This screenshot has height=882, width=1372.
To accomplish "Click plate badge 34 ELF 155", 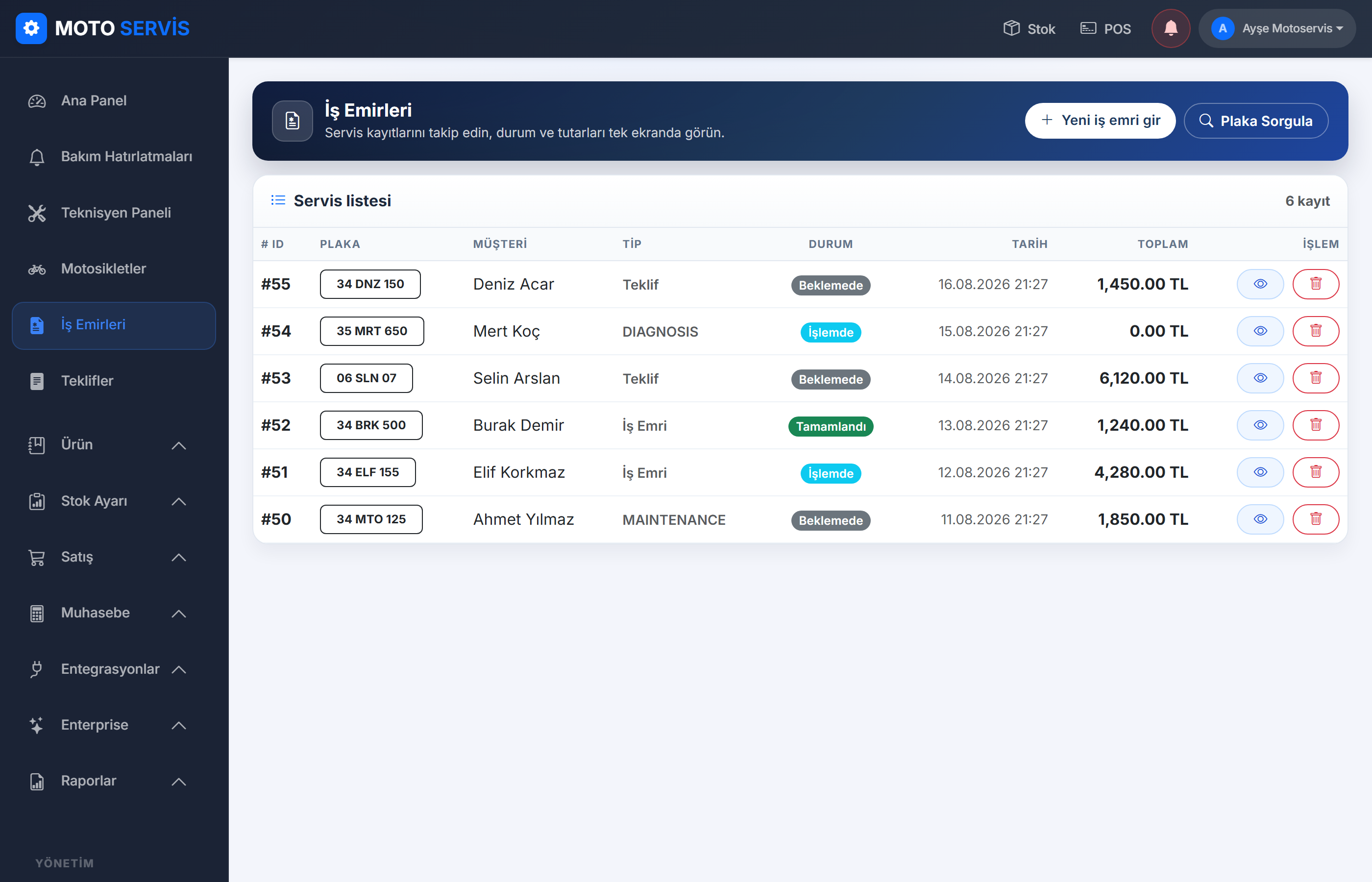I will (367, 472).
